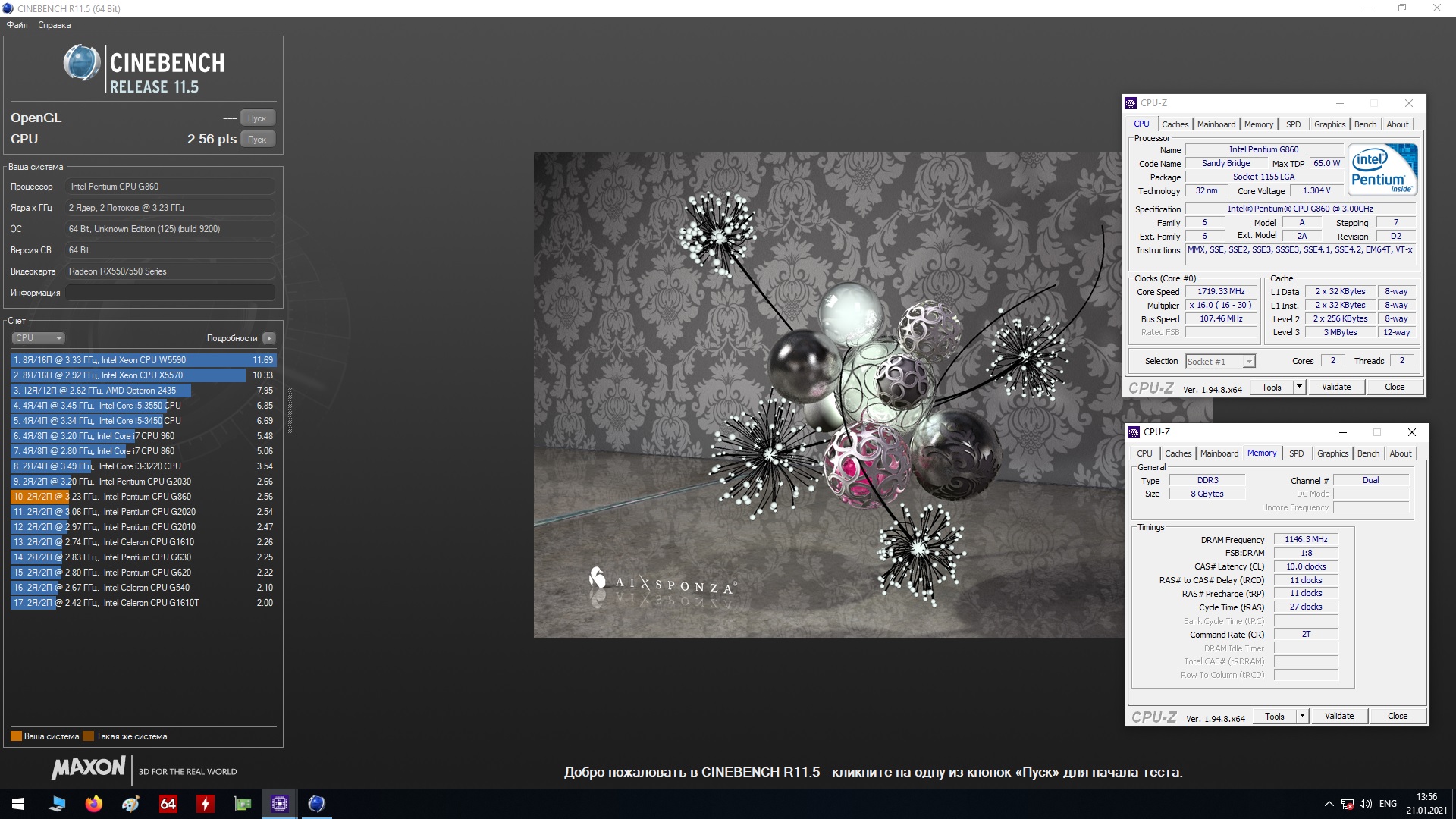The image size is (1456, 819).
Task: Run the CPU test with Пуск
Action: click(257, 139)
